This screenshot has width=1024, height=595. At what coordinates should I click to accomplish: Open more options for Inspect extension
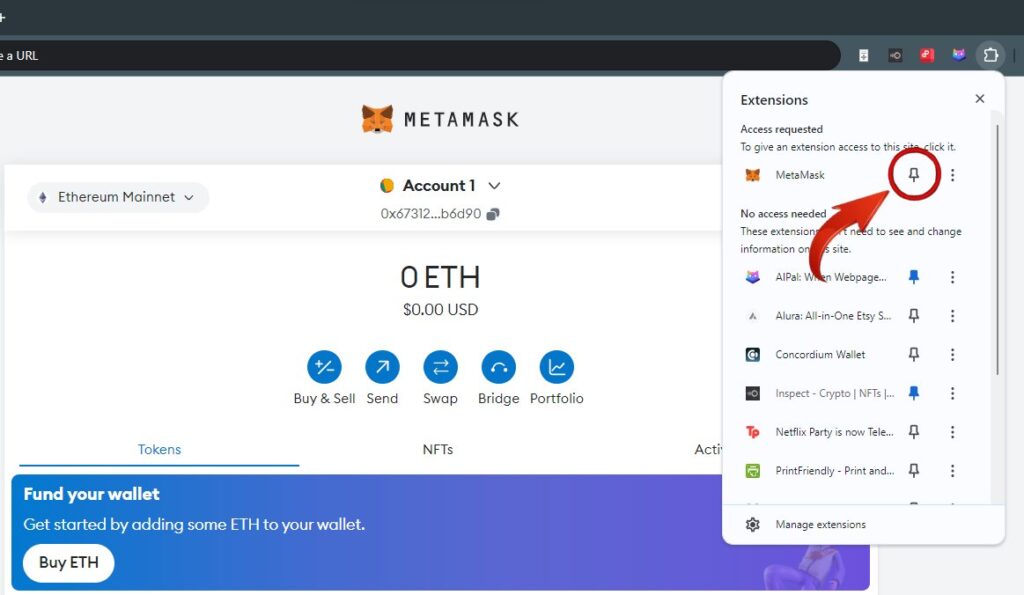[952, 393]
